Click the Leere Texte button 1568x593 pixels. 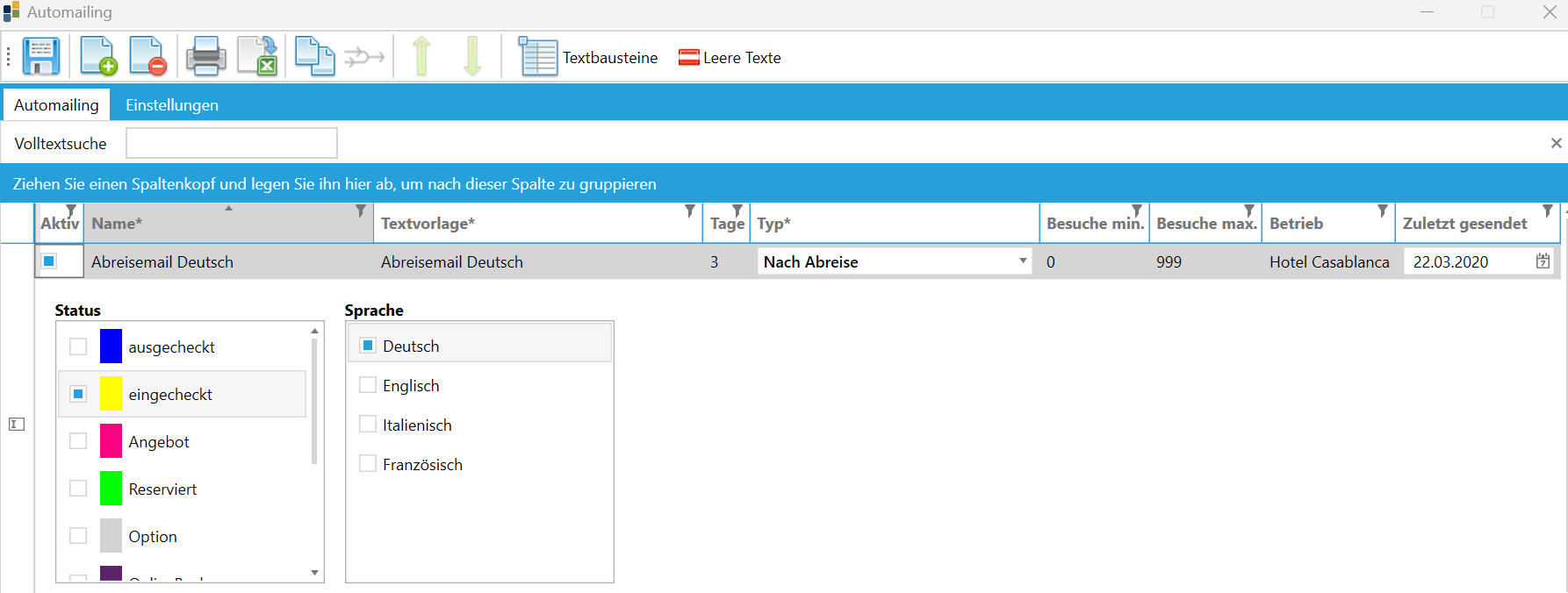730,58
